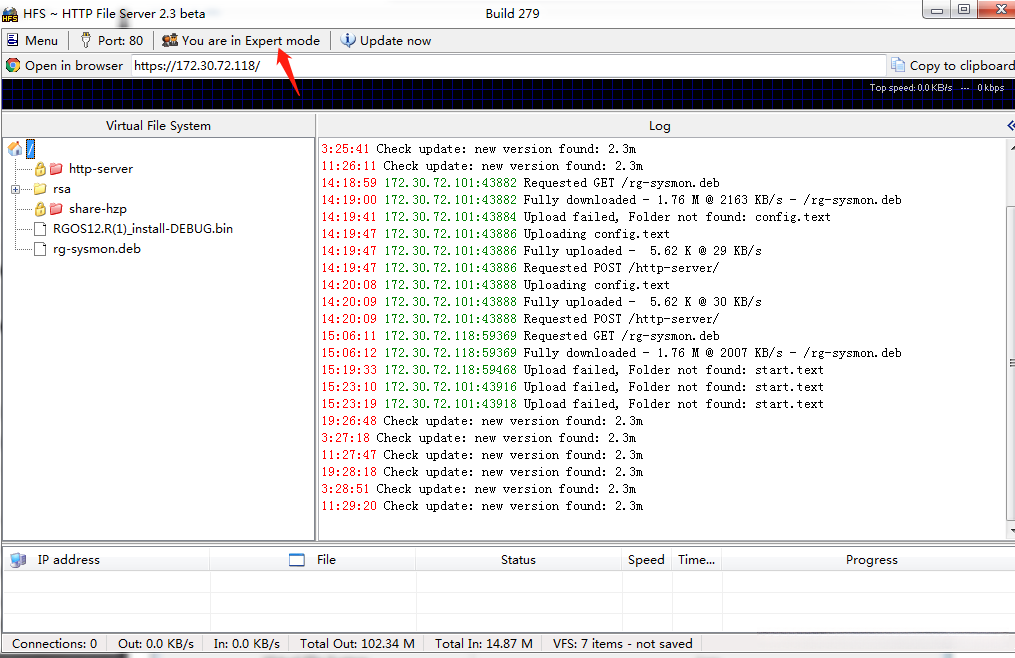Click the Log panel header
The image size is (1015, 658).
(x=660, y=126)
